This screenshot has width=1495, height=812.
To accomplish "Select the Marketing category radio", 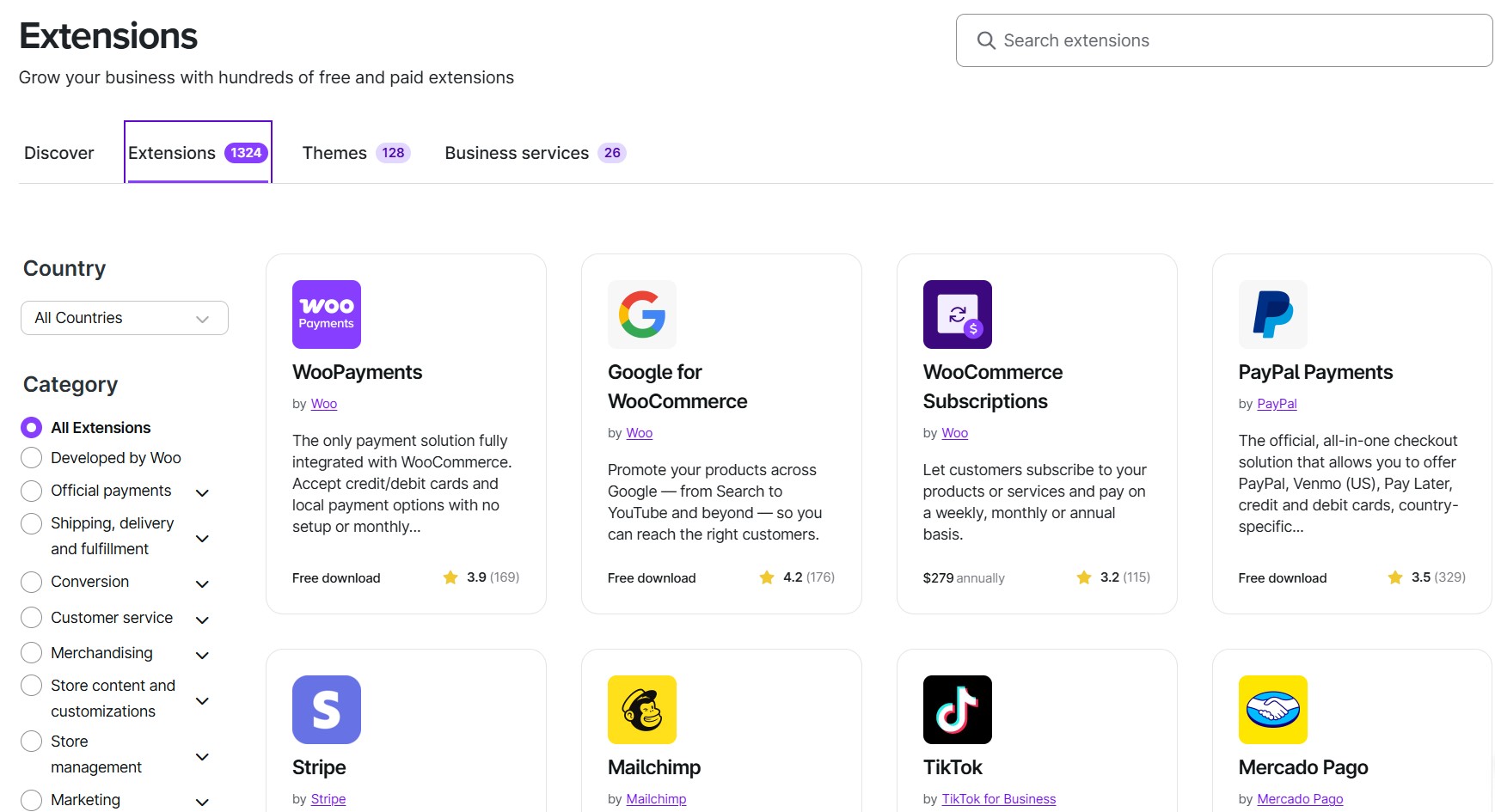I will pos(31,800).
